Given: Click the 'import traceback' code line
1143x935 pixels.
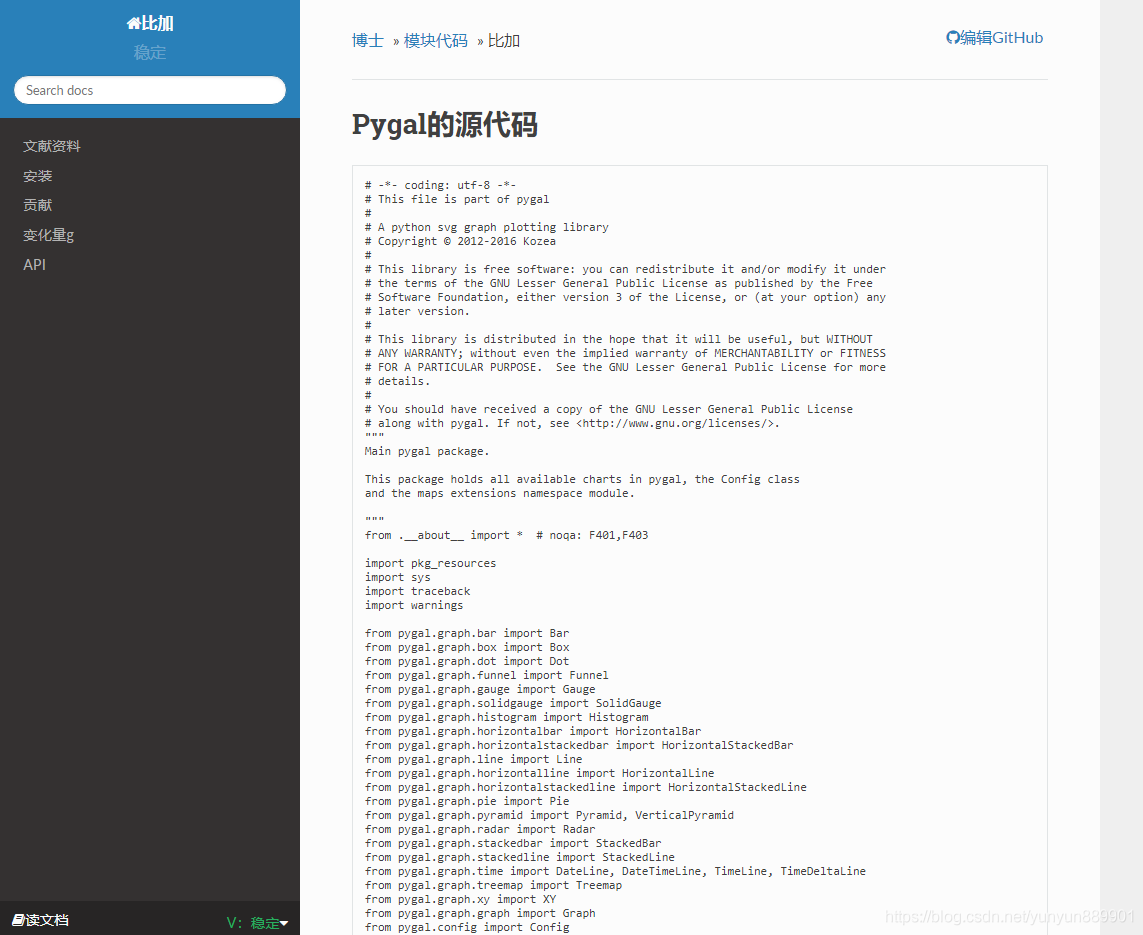Looking at the screenshot, I should 418,591.
